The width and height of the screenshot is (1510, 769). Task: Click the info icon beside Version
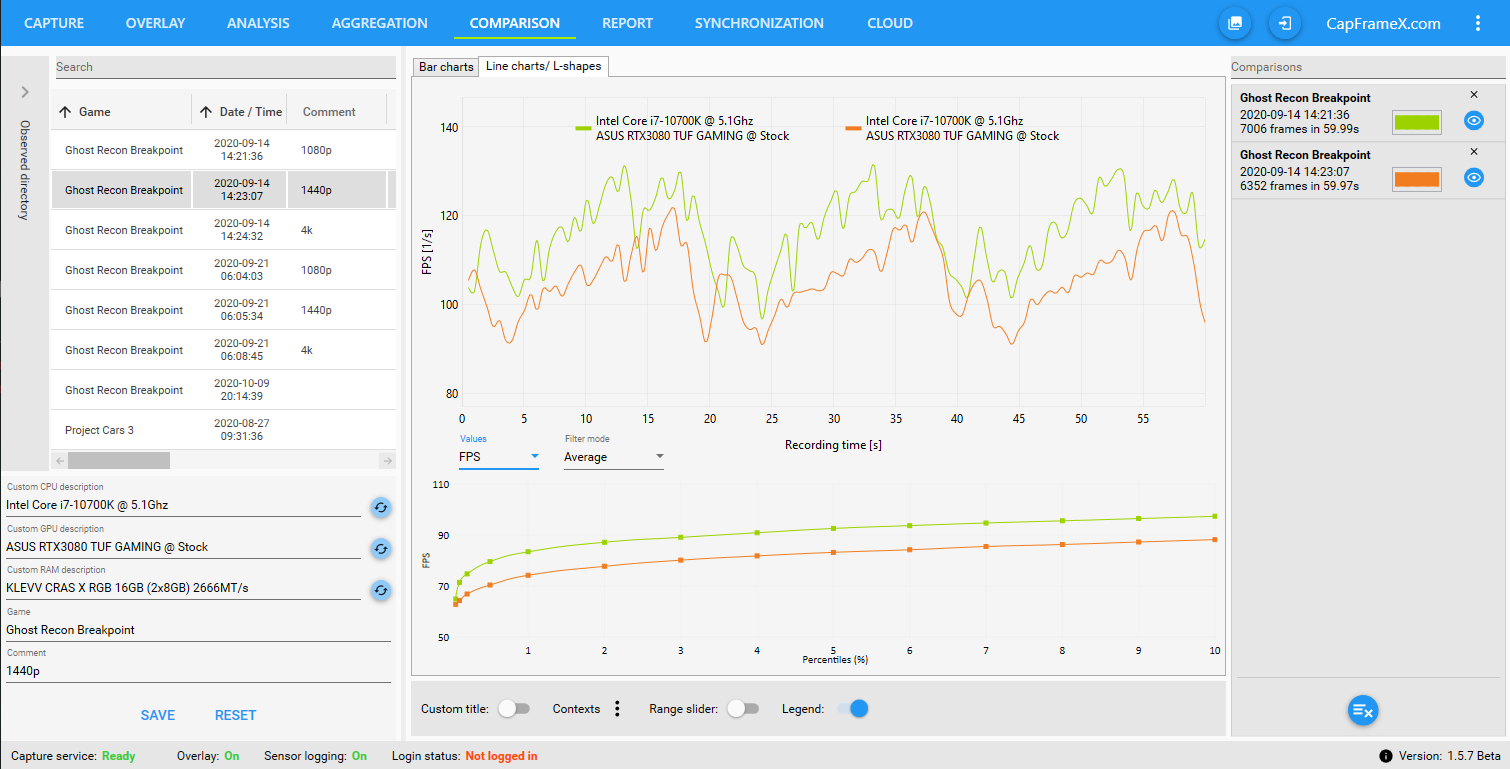point(1386,756)
